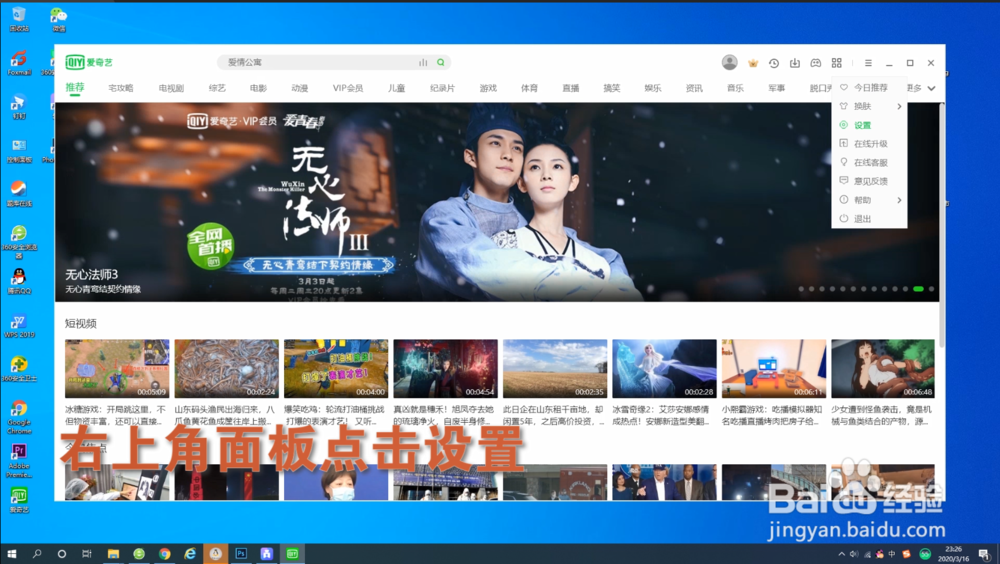
Task: Select 在线客服 menu entry
Action: 870,162
